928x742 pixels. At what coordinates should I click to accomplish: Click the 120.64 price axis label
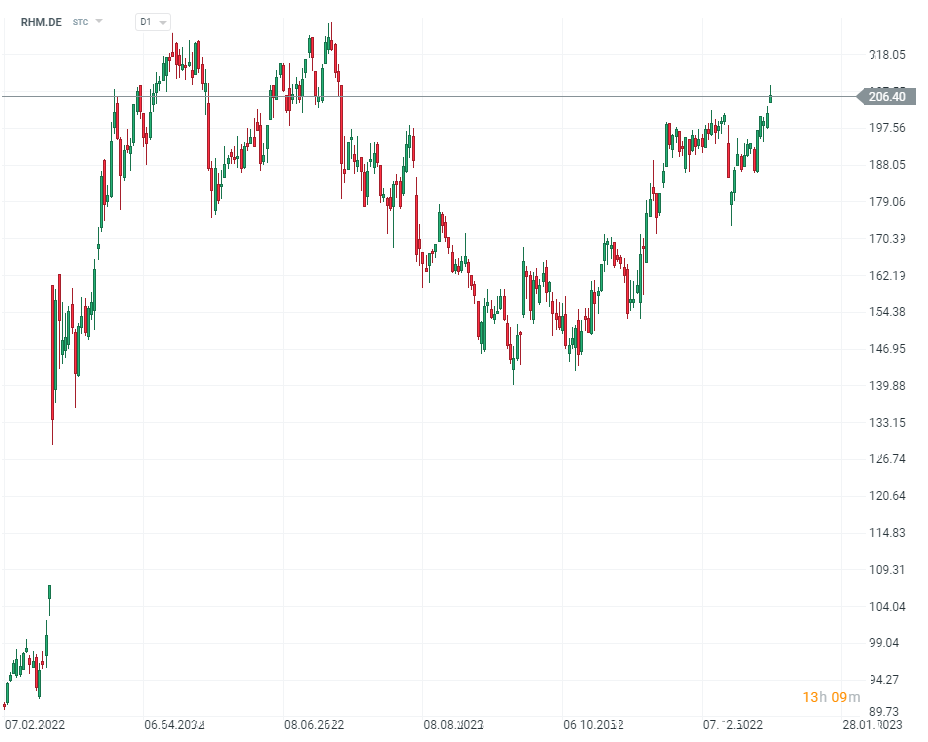pos(887,496)
